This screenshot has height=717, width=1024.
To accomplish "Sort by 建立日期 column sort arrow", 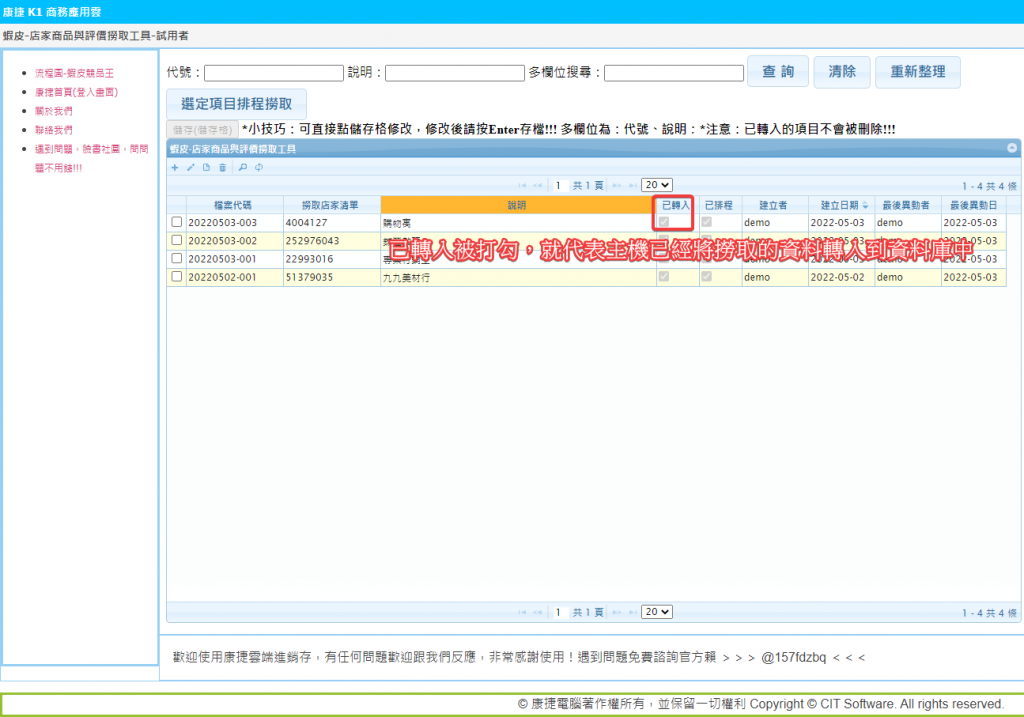I will (865, 205).
